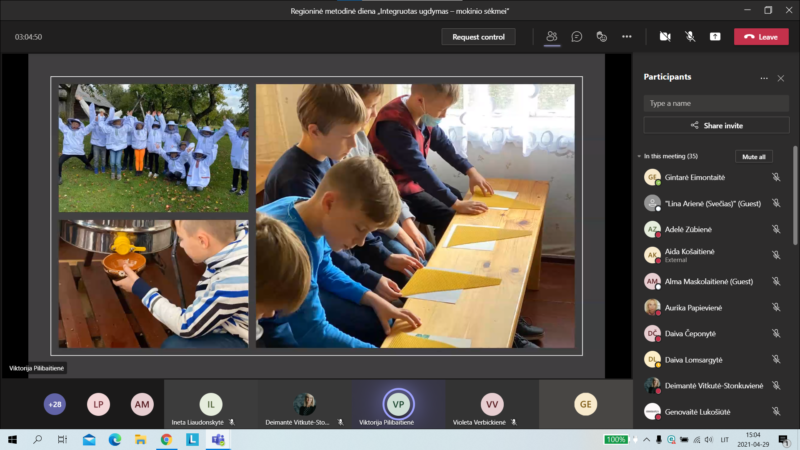The height and width of the screenshot is (450, 800).
Task: Click the share icon in Share invite
Action: 694,126
